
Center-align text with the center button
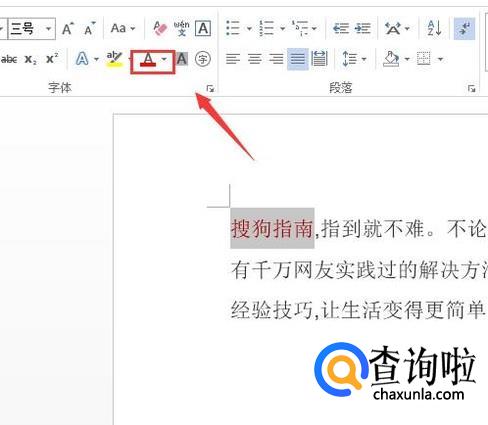(254, 59)
